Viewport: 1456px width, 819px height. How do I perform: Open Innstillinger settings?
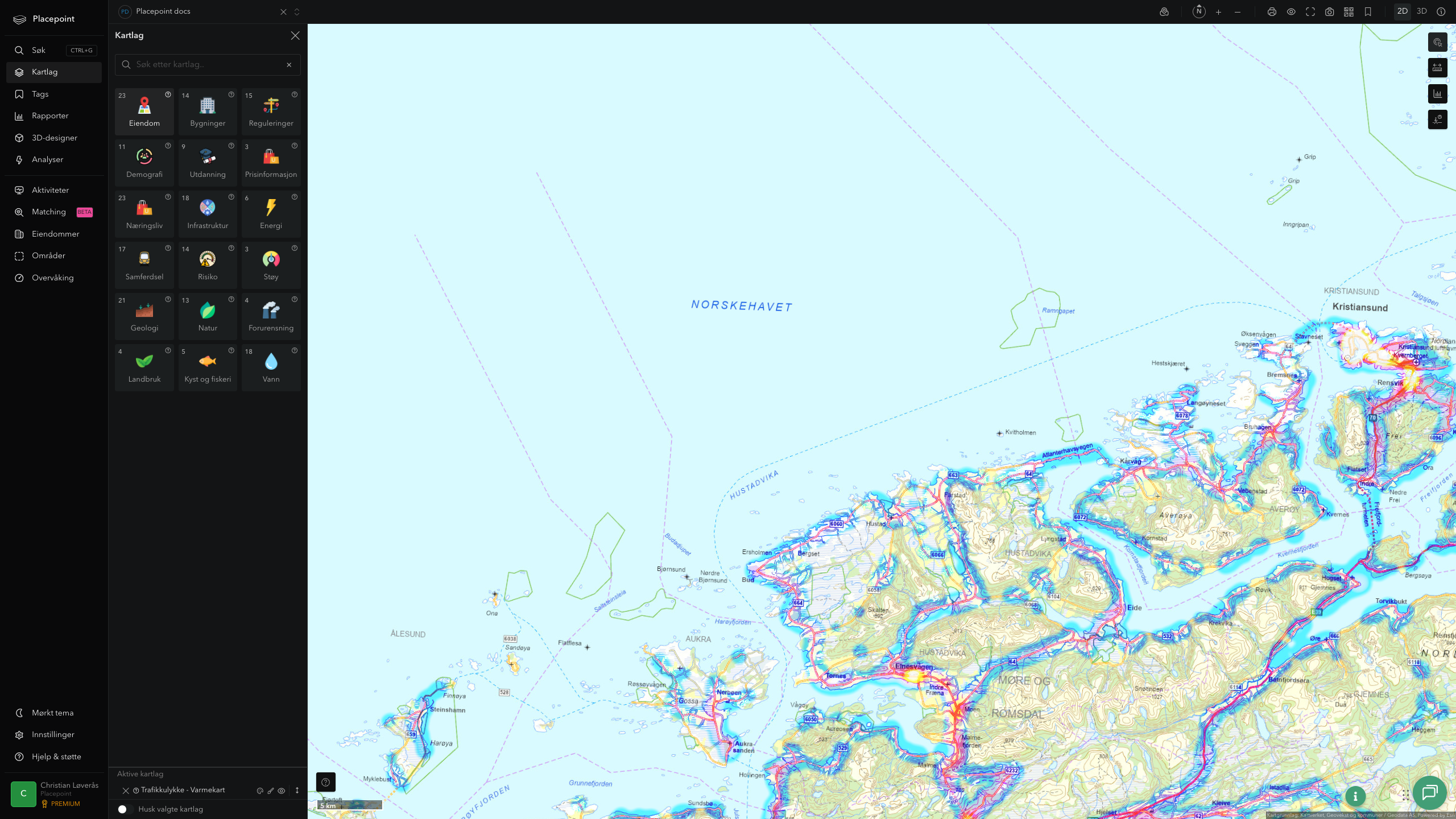coord(54,735)
